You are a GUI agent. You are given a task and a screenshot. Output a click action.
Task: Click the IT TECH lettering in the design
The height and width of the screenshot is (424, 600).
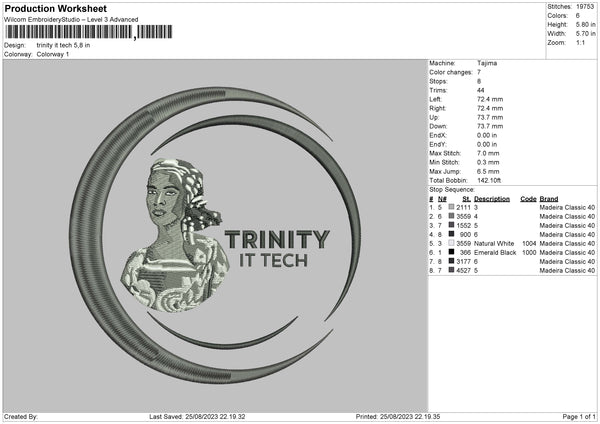(x=274, y=261)
